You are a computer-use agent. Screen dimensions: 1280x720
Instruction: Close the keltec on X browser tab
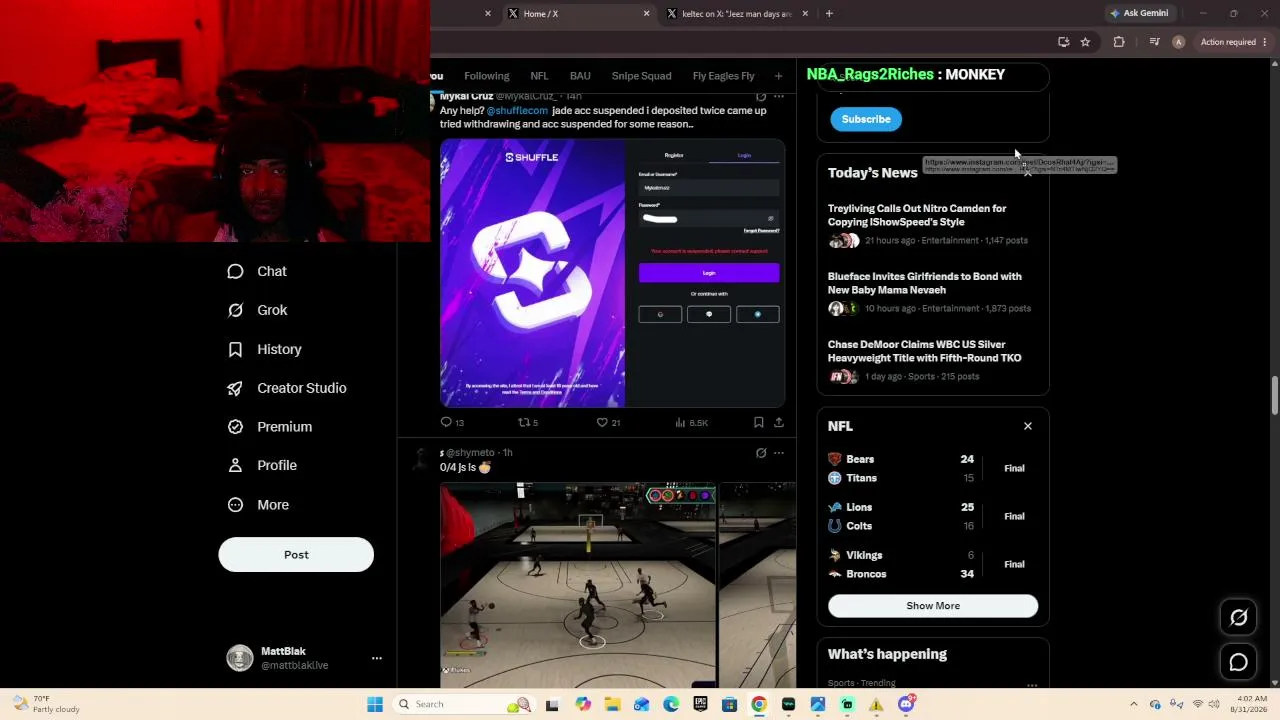point(804,14)
